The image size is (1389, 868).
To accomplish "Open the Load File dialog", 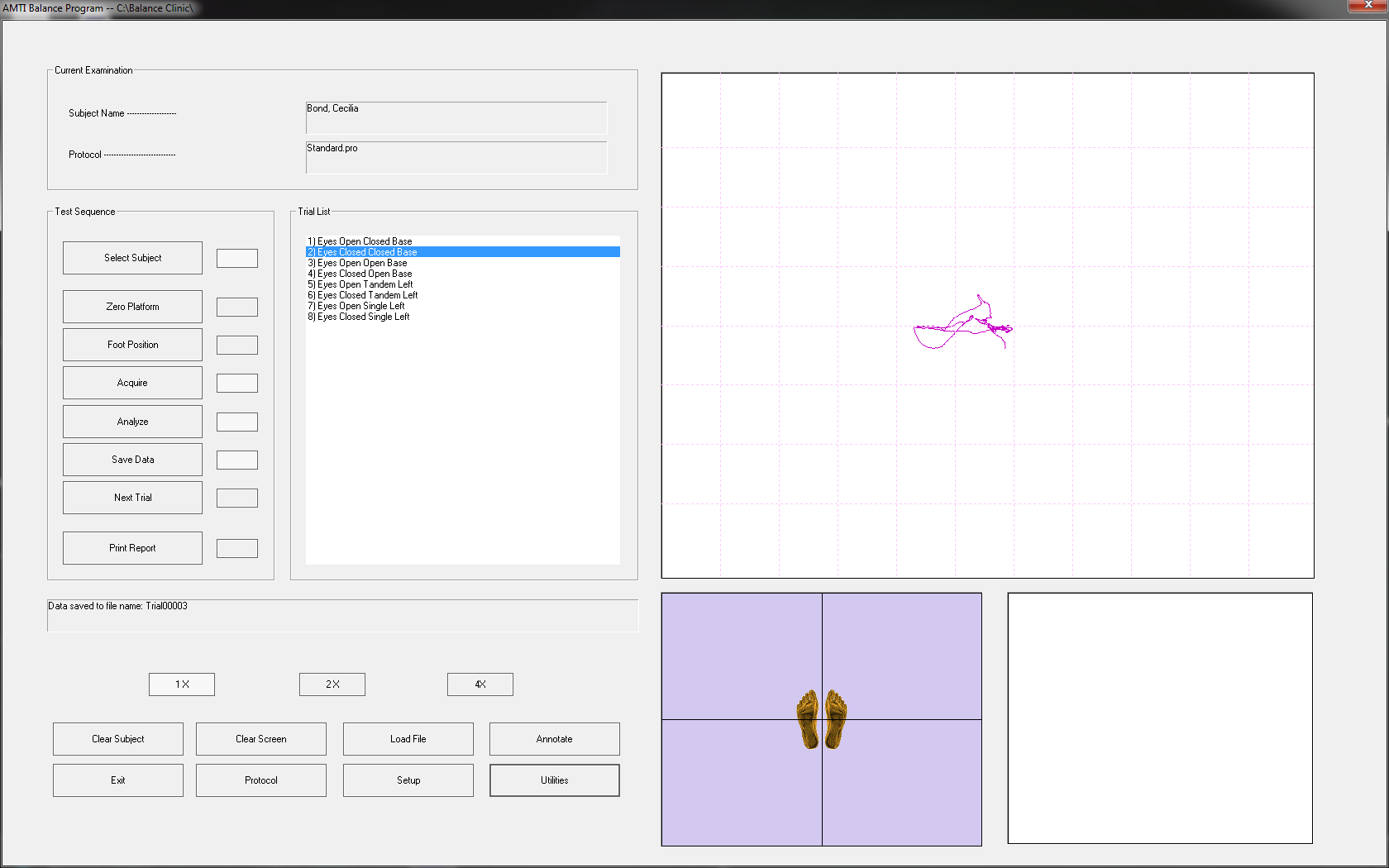I will (408, 739).
